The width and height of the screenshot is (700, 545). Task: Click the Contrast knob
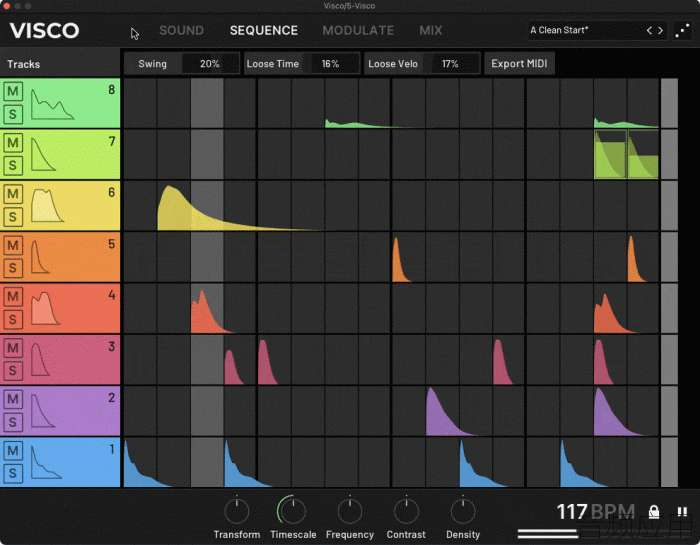406,511
